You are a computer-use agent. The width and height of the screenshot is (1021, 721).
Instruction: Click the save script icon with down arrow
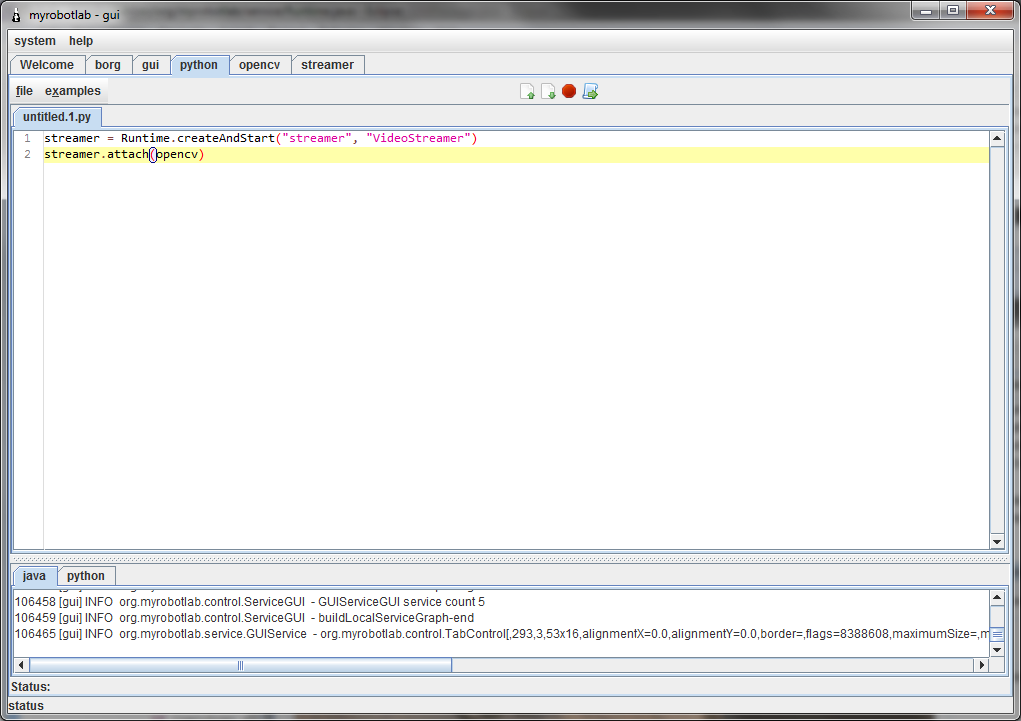point(548,91)
